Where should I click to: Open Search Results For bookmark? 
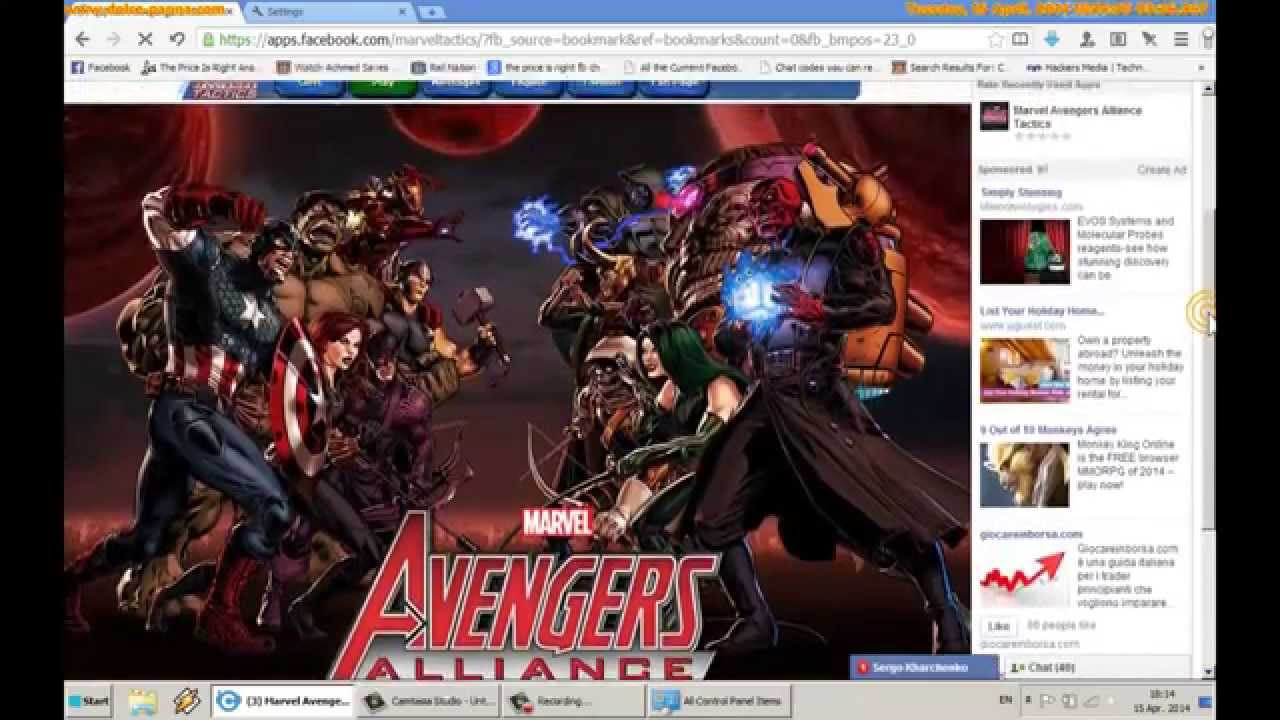point(951,67)
